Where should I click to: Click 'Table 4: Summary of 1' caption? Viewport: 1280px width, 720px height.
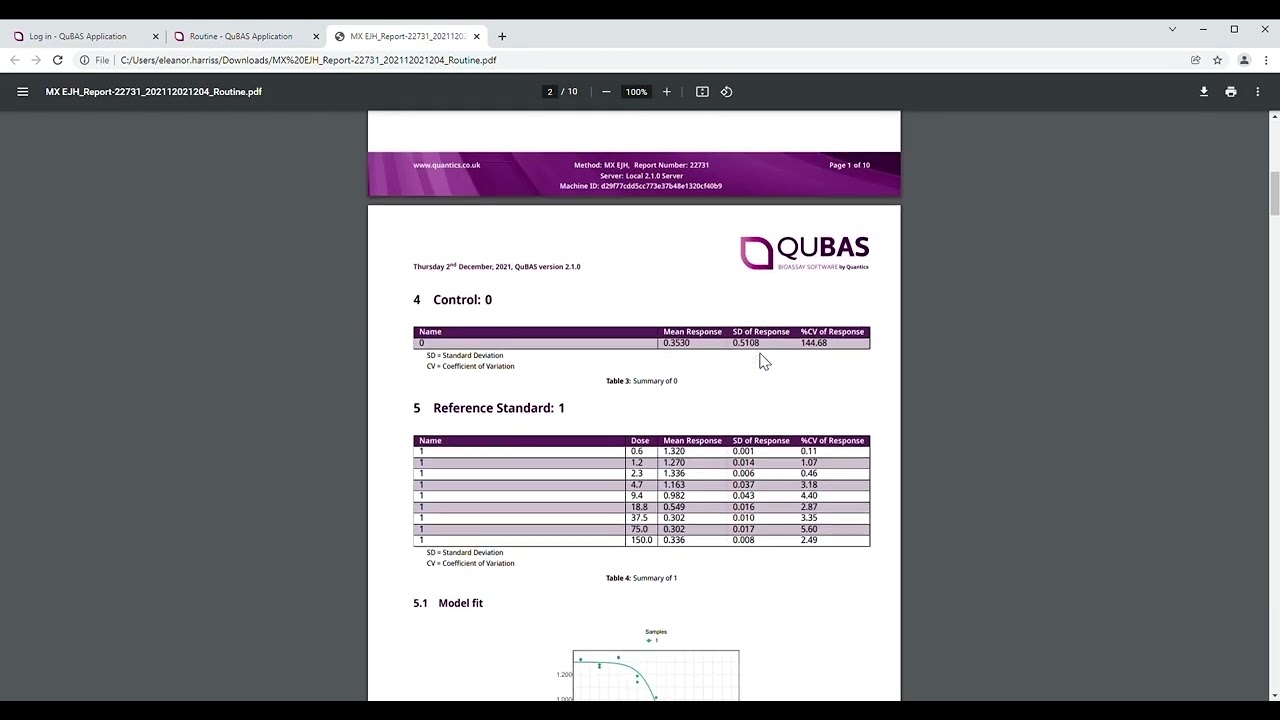tap(641, 578)
